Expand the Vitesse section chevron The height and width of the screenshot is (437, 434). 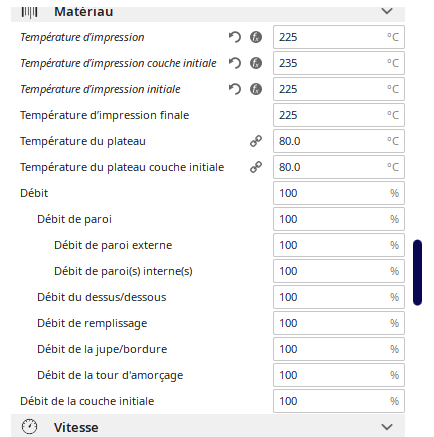pyautogui.click(x=387, y=427)
